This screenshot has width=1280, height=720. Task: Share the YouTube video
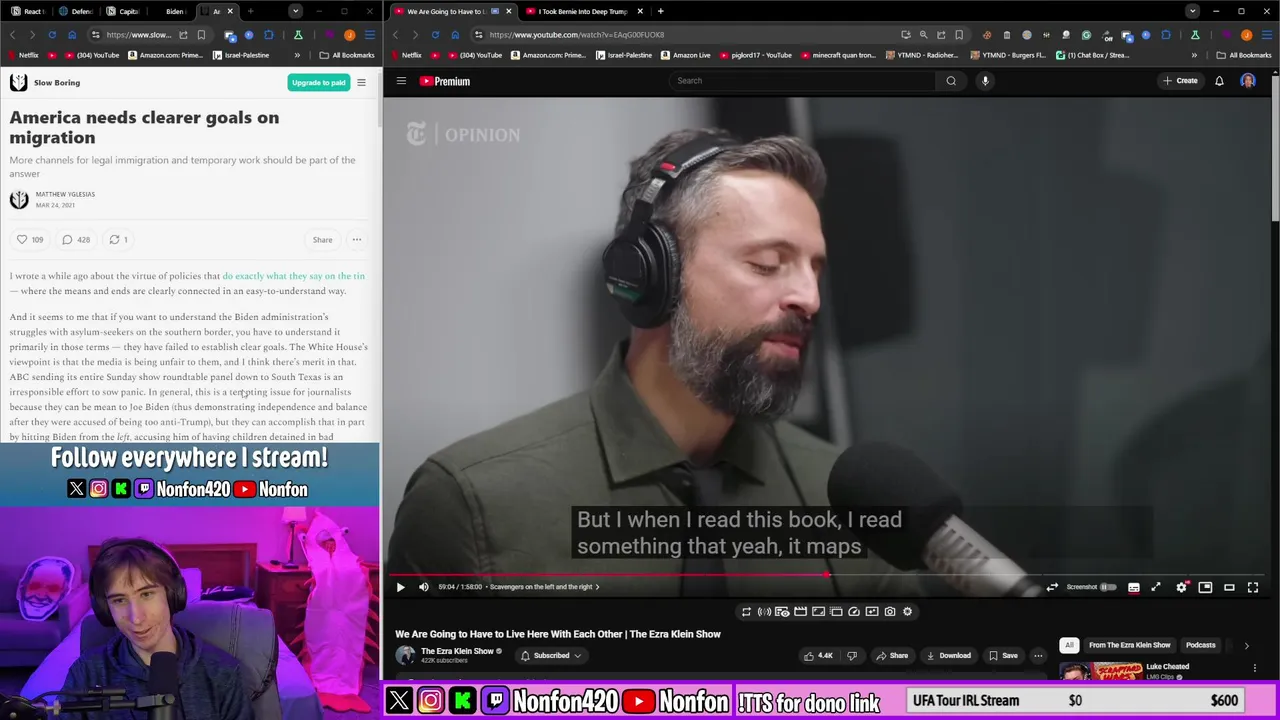click(892, 656)
